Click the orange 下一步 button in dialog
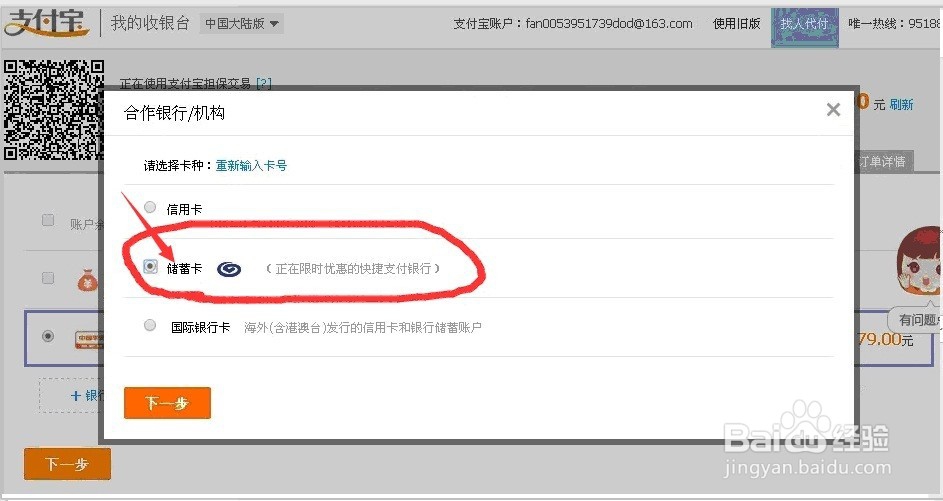This screenshot has width=943, height=501. (167, 403)
